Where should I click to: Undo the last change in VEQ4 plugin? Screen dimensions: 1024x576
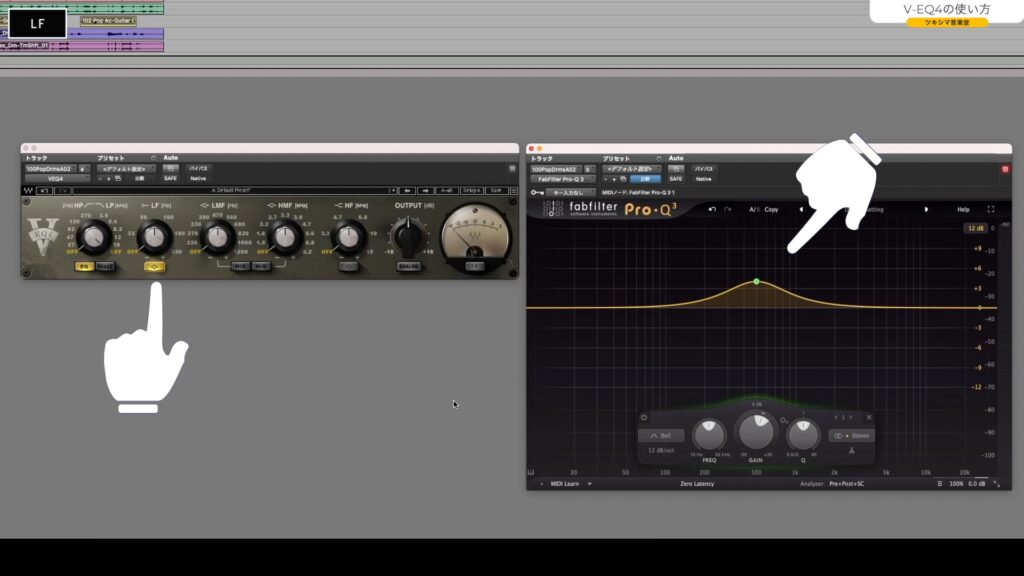tap(44, 191)
